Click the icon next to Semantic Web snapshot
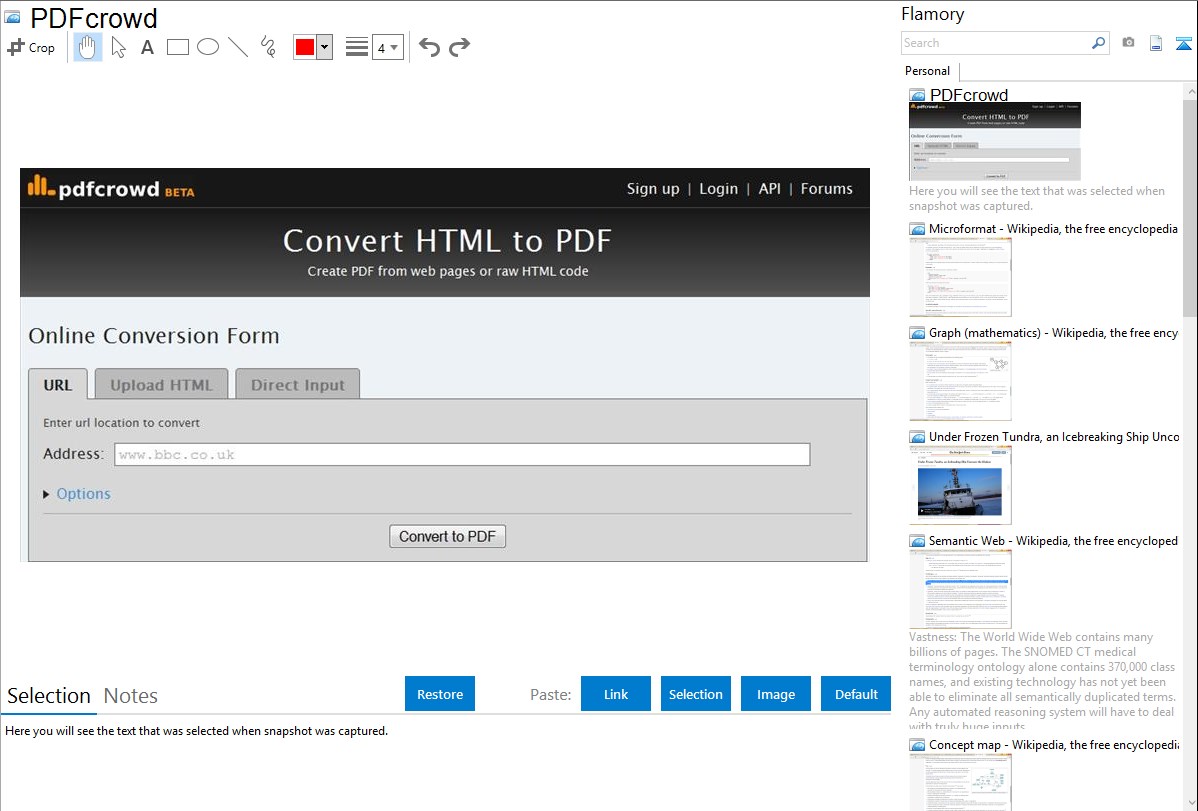Screen dimensions: 1198x811 click(917, 541)
